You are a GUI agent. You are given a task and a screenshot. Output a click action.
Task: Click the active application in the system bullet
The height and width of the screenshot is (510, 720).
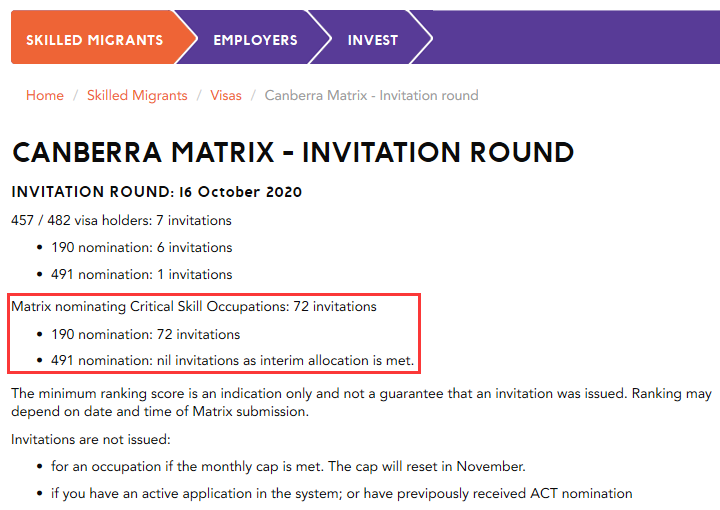(x=342, y=493)
